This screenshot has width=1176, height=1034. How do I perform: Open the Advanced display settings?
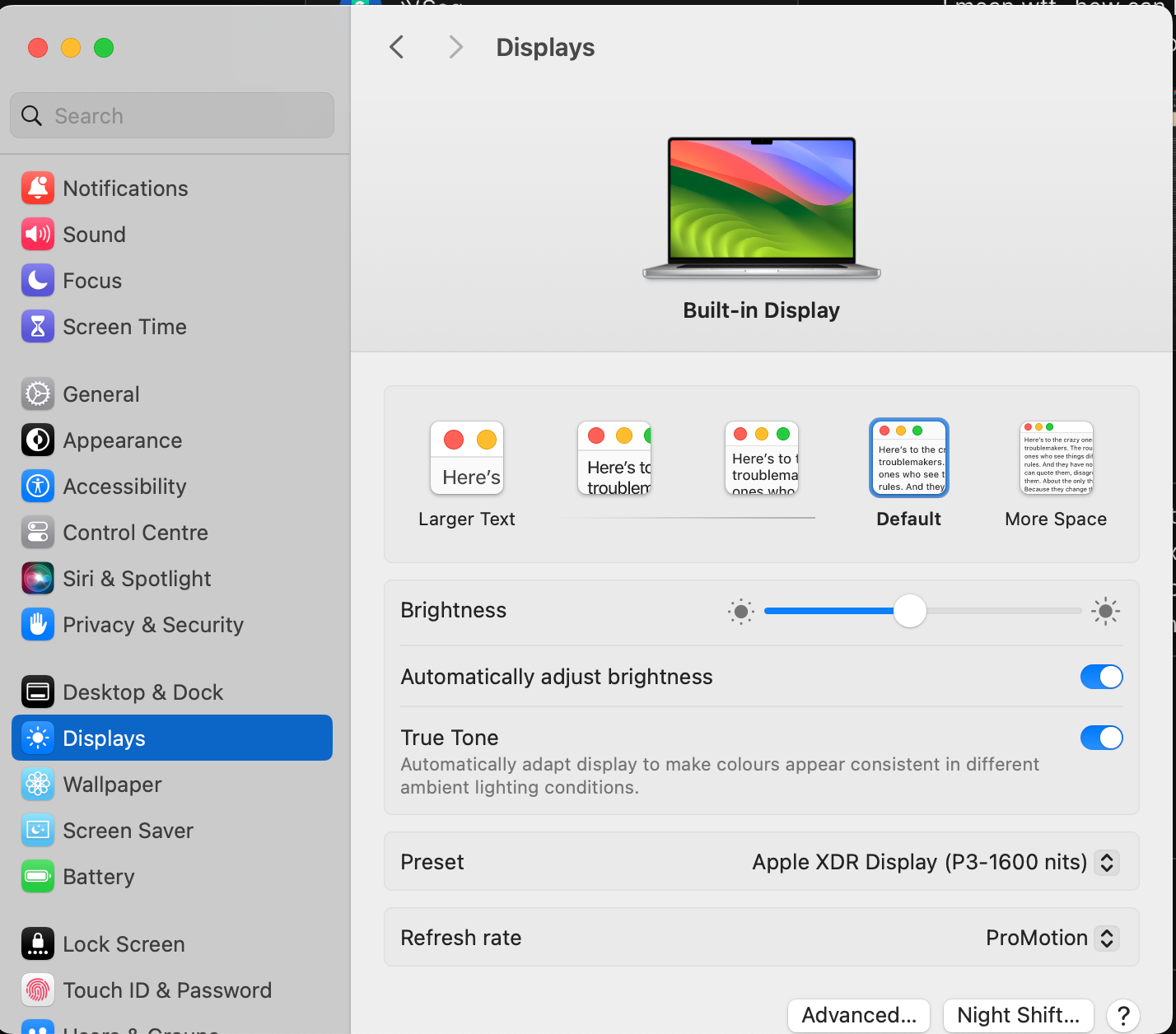point(859,1015)
